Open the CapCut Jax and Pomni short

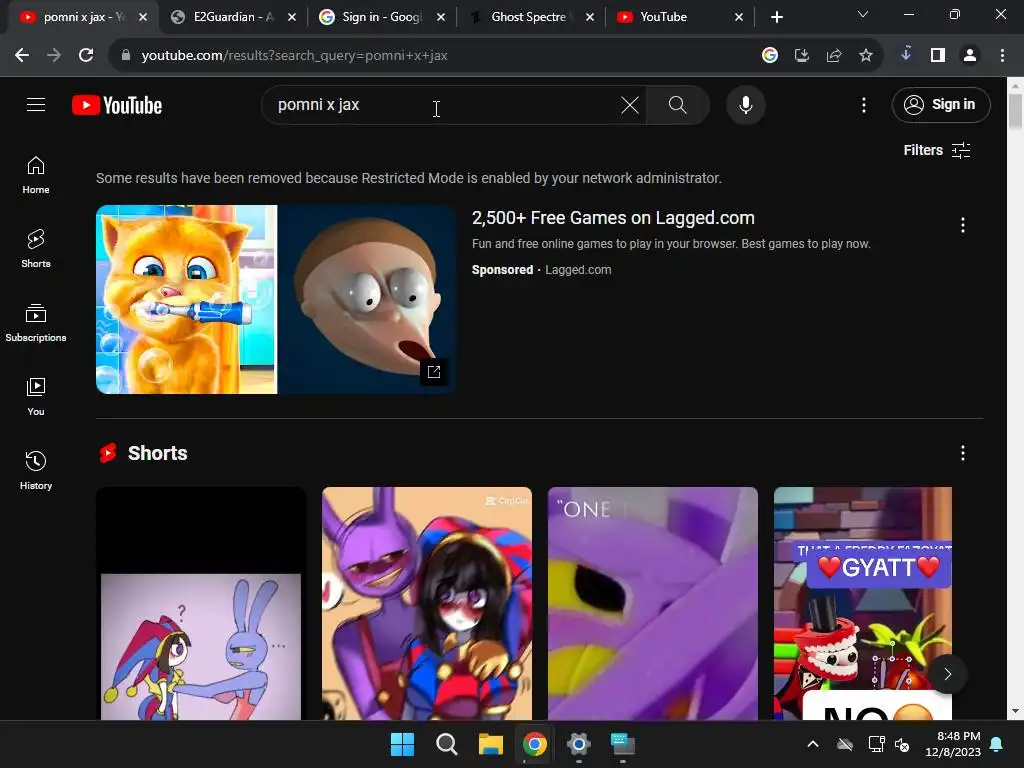tap(427, 603)
